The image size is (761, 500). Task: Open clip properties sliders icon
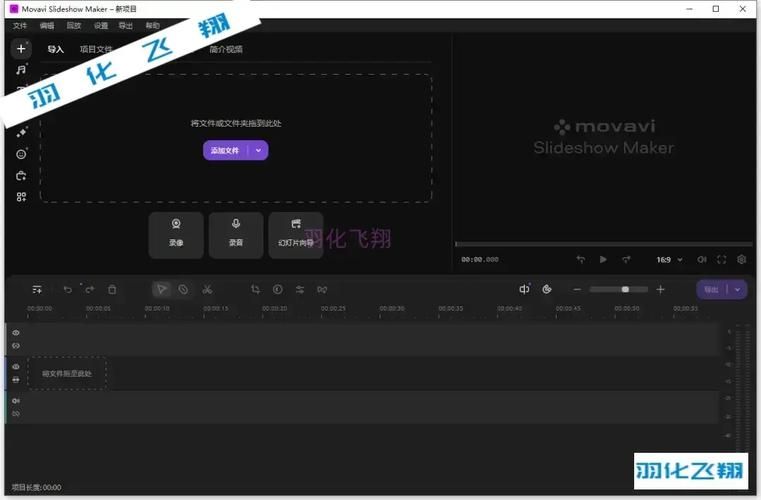tap(300, 290)
